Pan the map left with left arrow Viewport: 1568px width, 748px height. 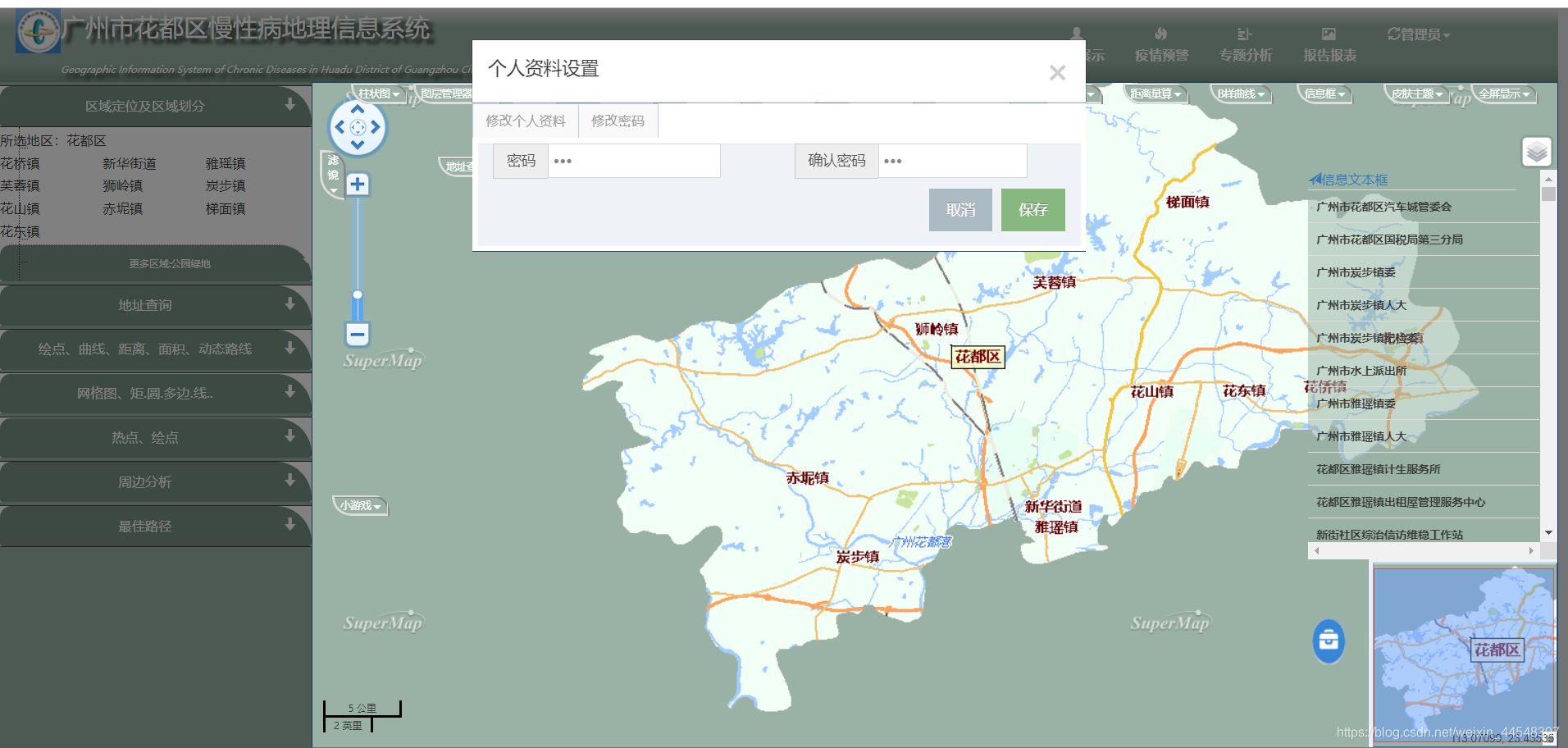(x=339, y=127)
